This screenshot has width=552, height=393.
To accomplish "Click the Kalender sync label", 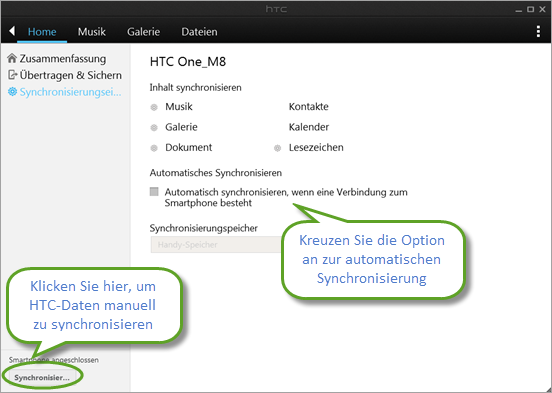I will (x=309, y=127).
